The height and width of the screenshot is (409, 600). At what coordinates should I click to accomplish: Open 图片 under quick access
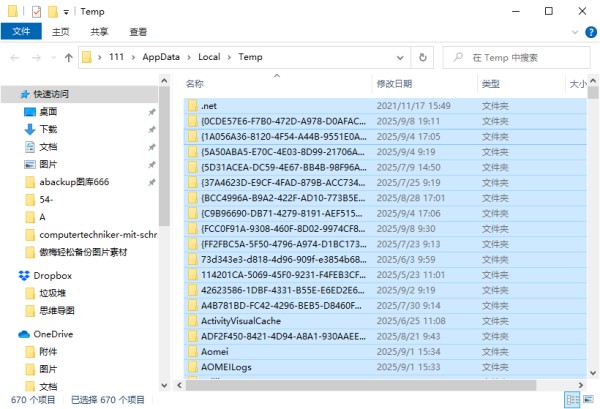48,165
